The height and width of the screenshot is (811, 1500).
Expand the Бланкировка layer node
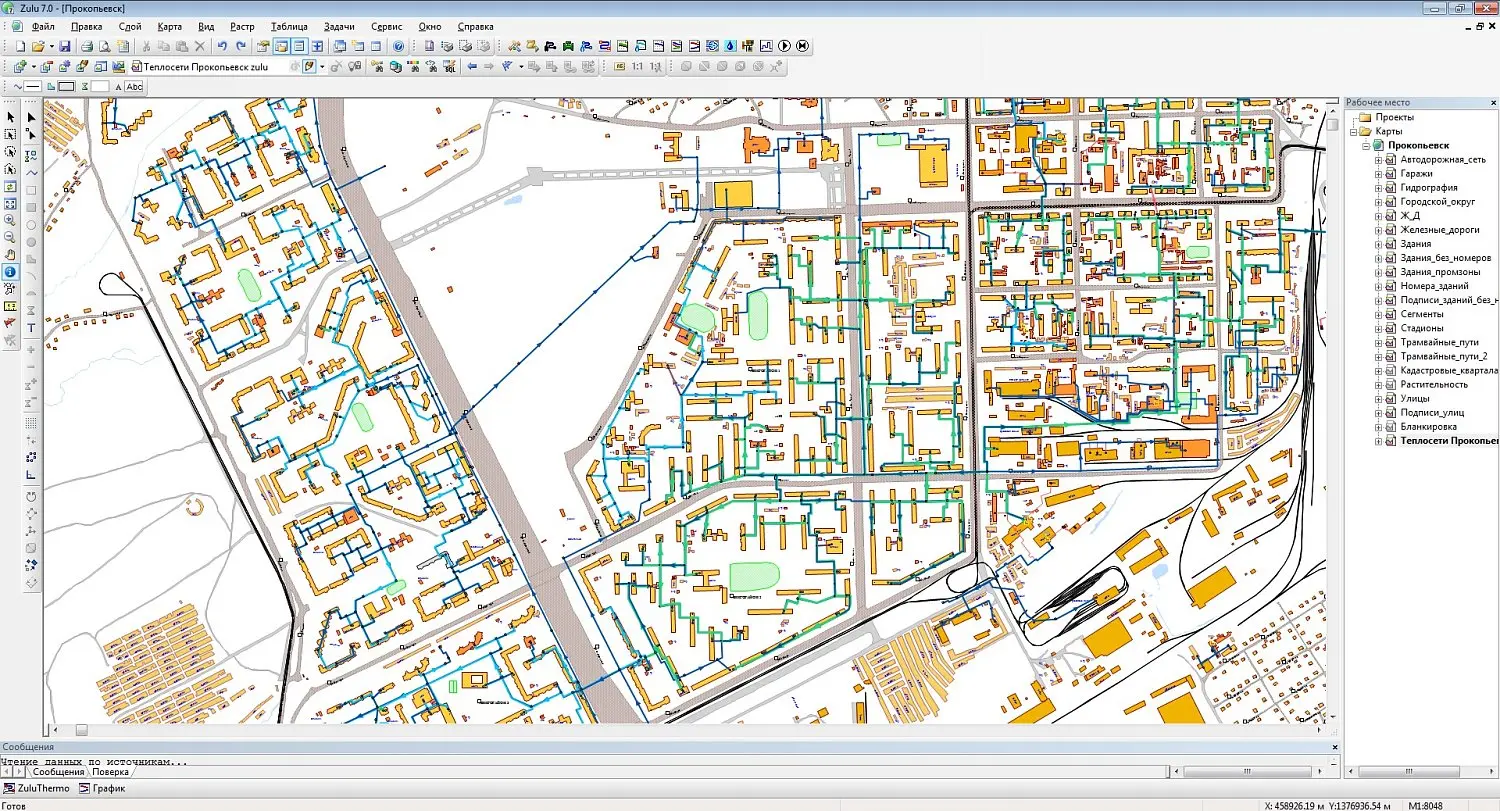pos(1378,426)
